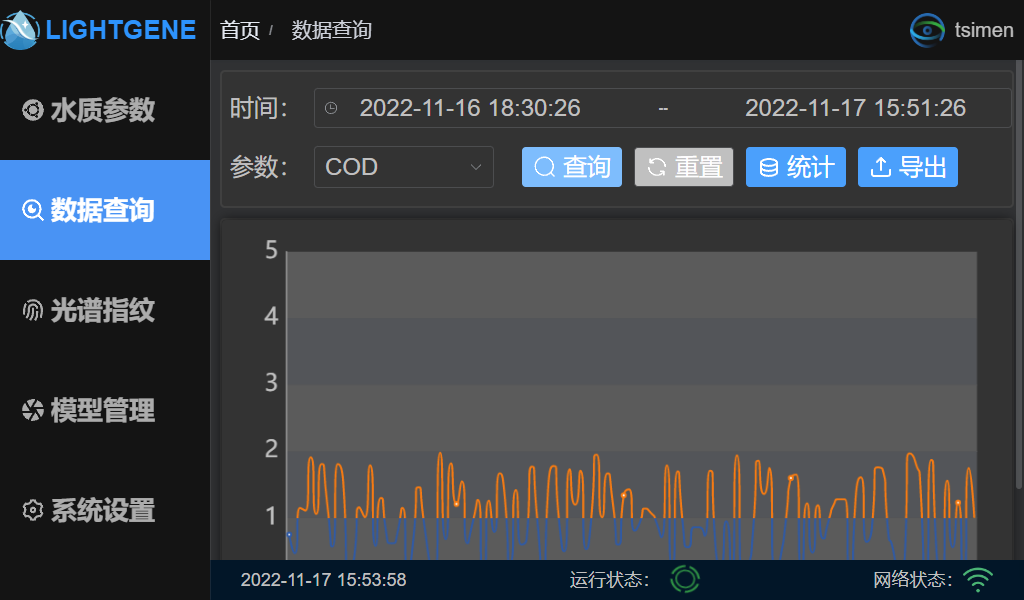Open the 水质参数 sidebar menu
Screen dimensions: 1024x600
(x=104, y=110)
